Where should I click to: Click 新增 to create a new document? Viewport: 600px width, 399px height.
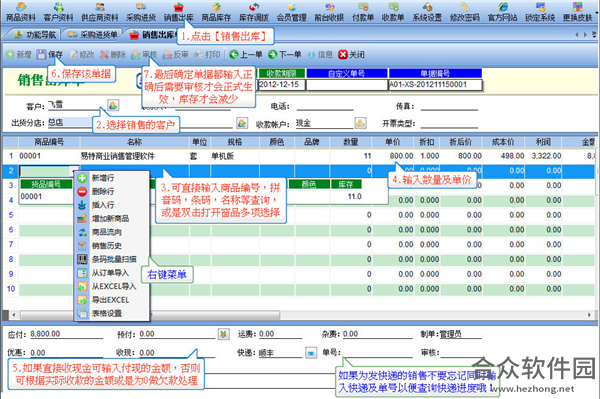pos(18,54)
